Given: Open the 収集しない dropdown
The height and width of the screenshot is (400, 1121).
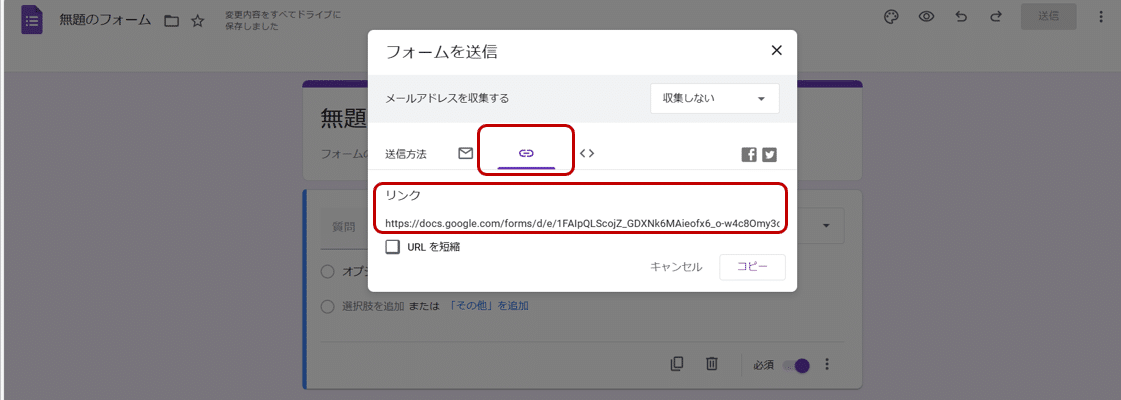Looking at the screenshot, I should tap(714, 99).
